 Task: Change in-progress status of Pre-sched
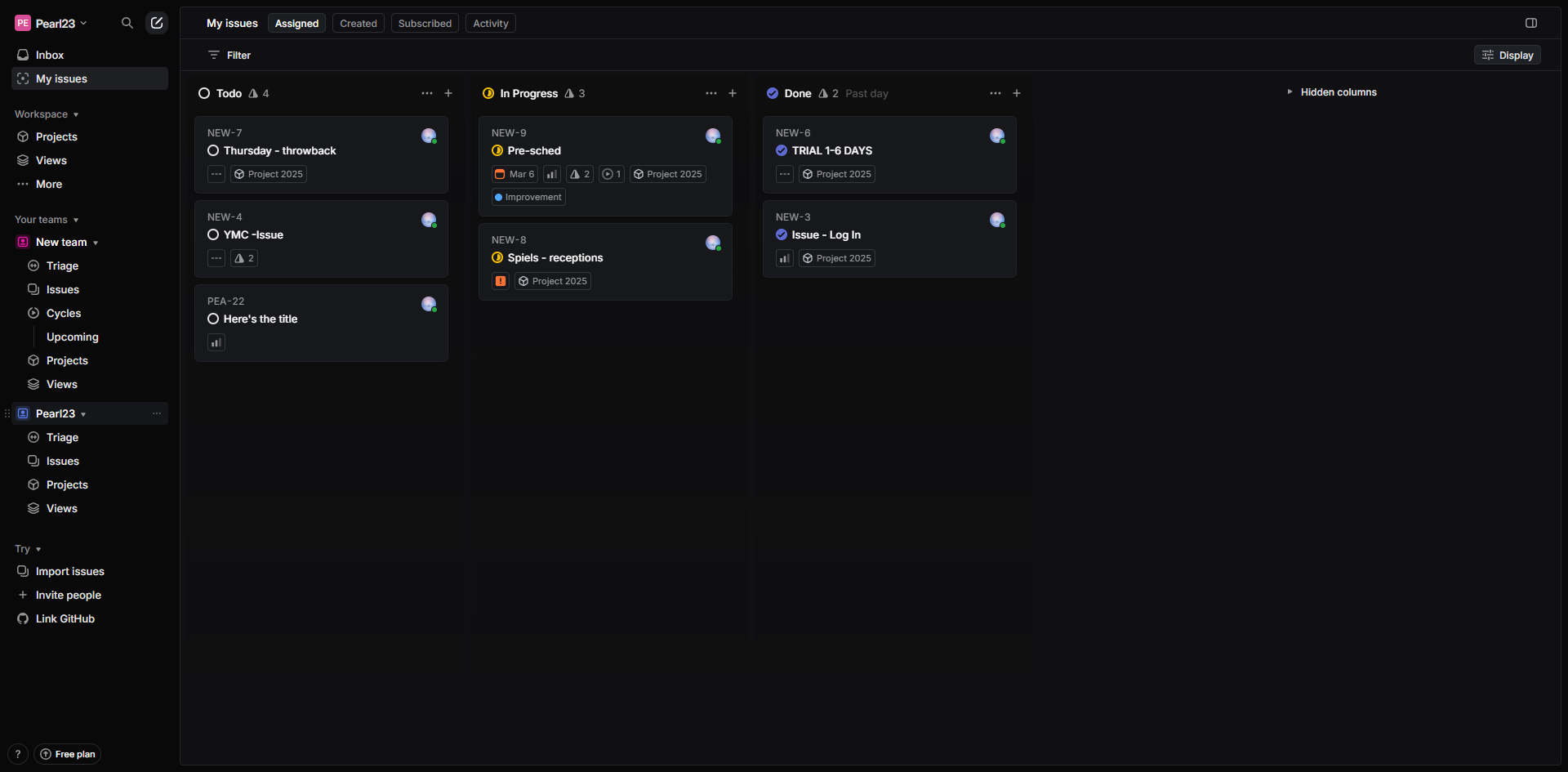point(497,150)
